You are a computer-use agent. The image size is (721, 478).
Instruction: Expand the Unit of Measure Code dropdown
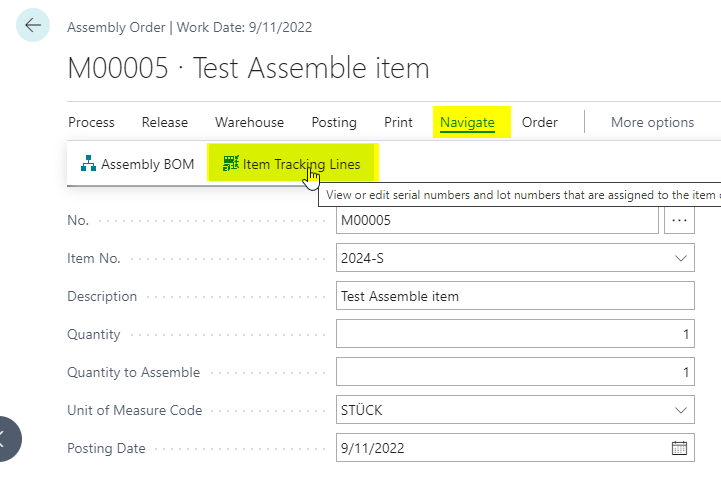pos(681,410)
